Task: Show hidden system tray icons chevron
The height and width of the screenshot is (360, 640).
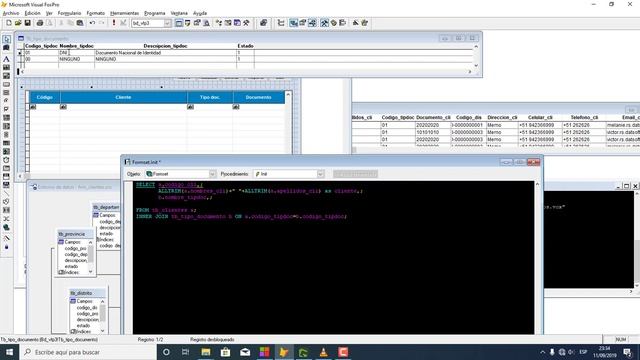Action: pos(542,352)
